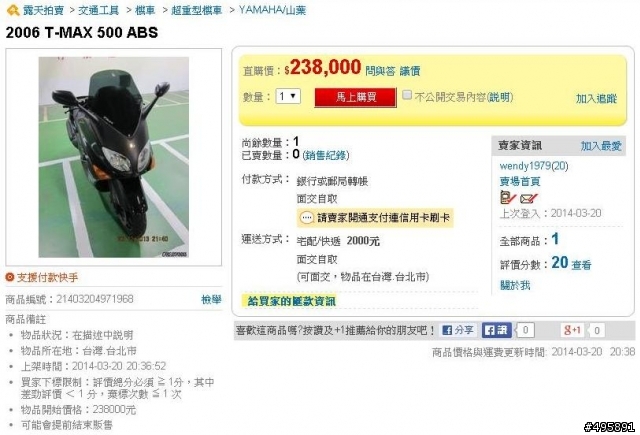Click the red 馬上購買 buy button
The height and width of the screenshot is (435, 640).
pyautogui.click(x=356, y=97)
